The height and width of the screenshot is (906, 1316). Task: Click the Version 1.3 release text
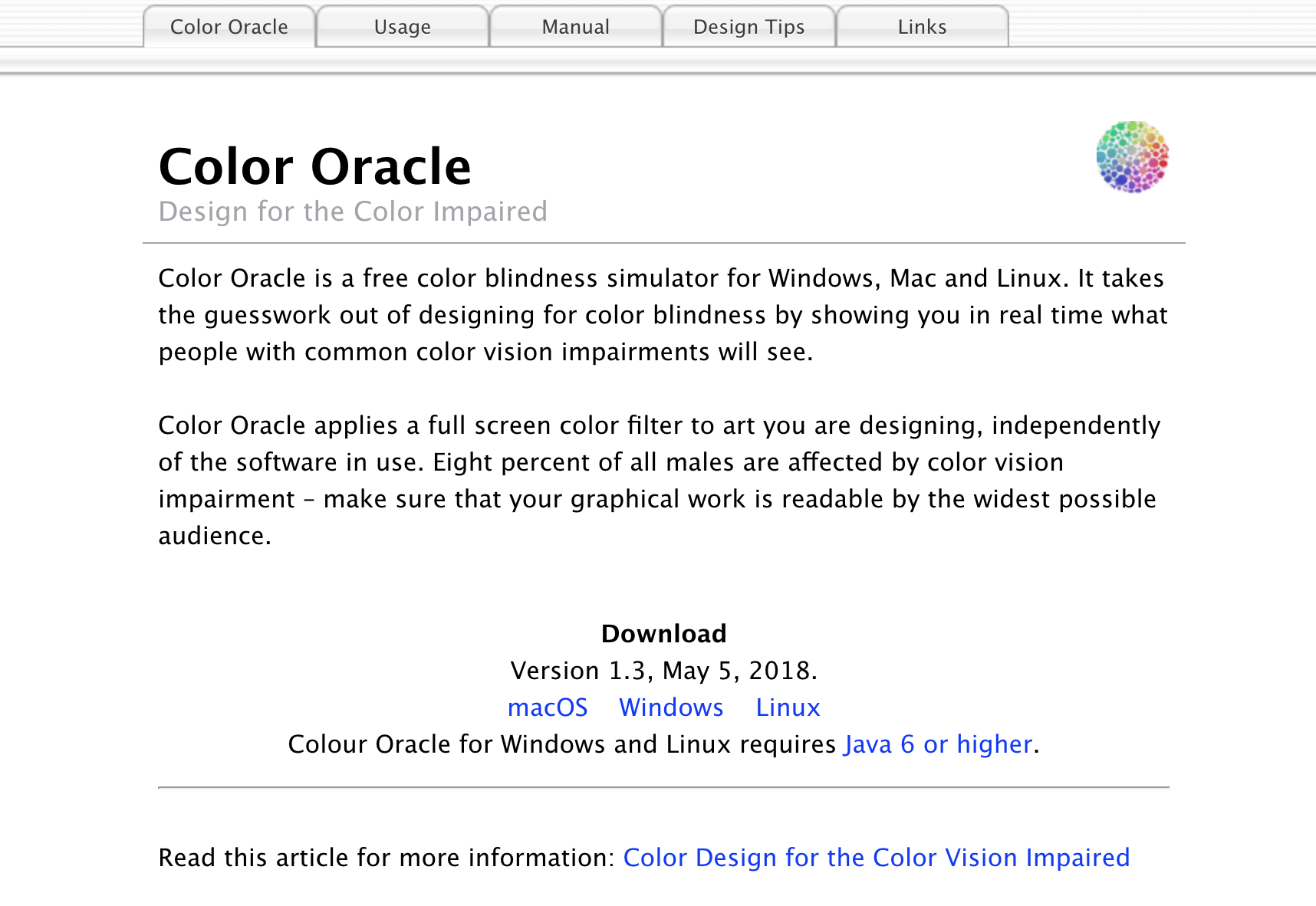coord(664,671)
